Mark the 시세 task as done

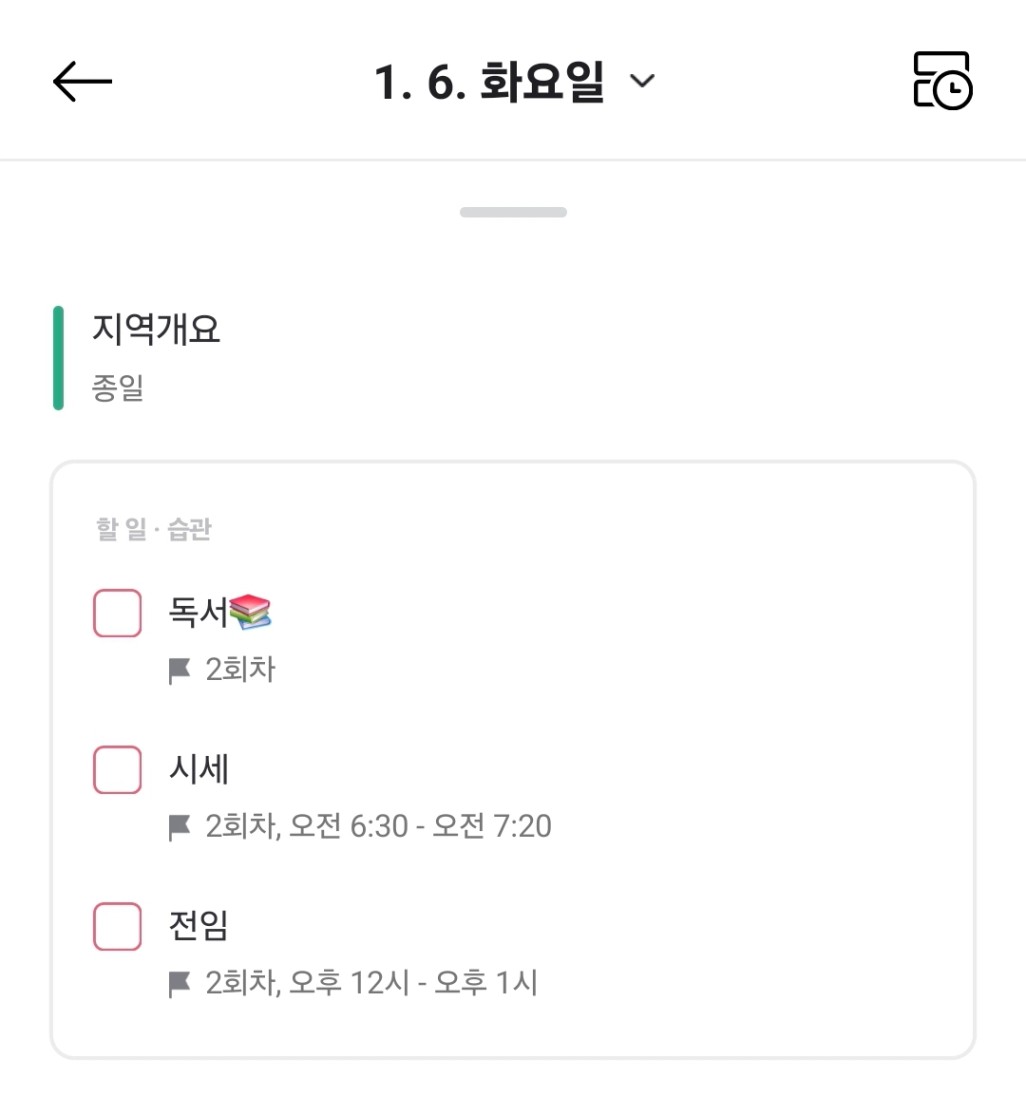117,770
